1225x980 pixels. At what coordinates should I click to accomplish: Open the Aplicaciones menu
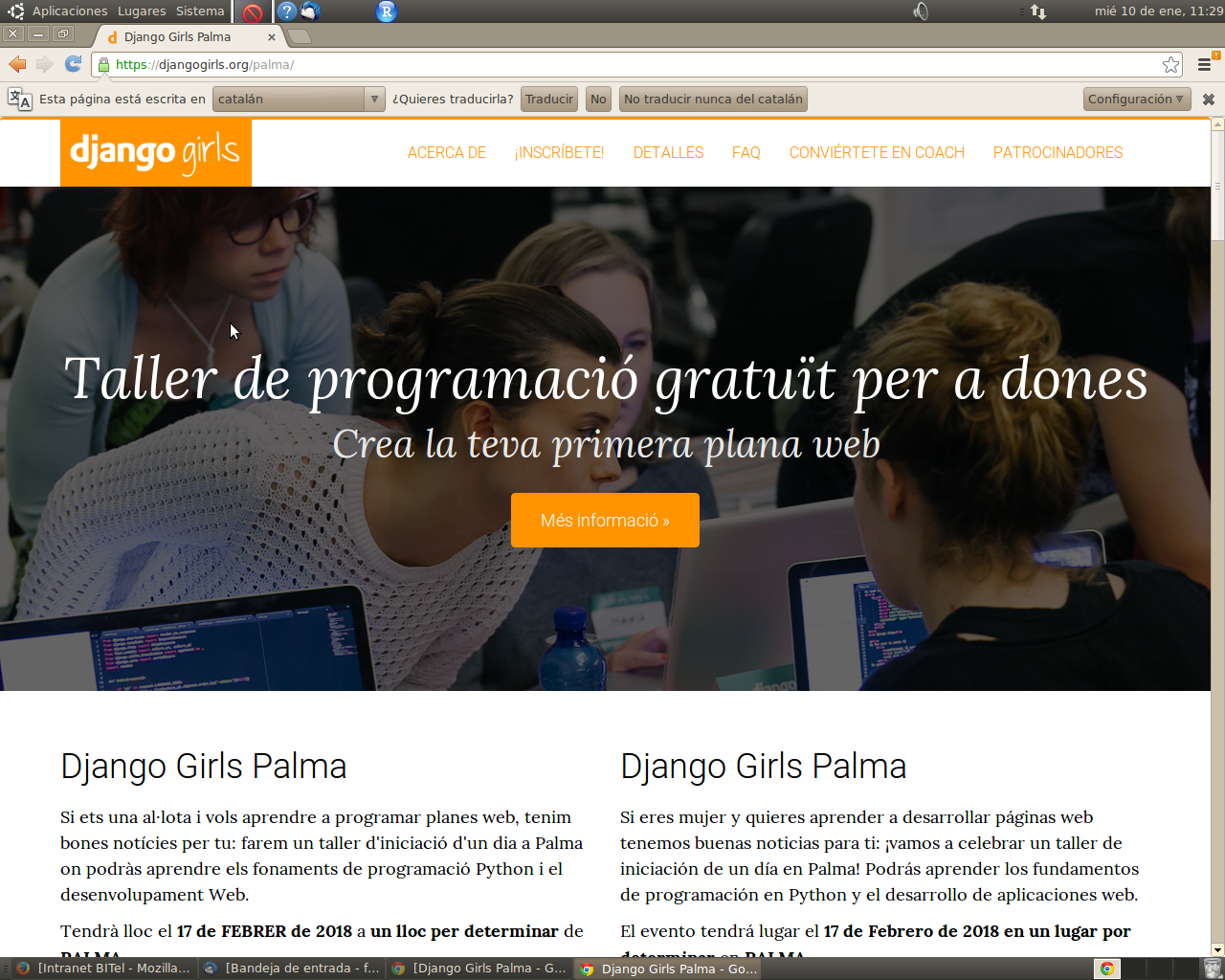[x=70, y=11]
